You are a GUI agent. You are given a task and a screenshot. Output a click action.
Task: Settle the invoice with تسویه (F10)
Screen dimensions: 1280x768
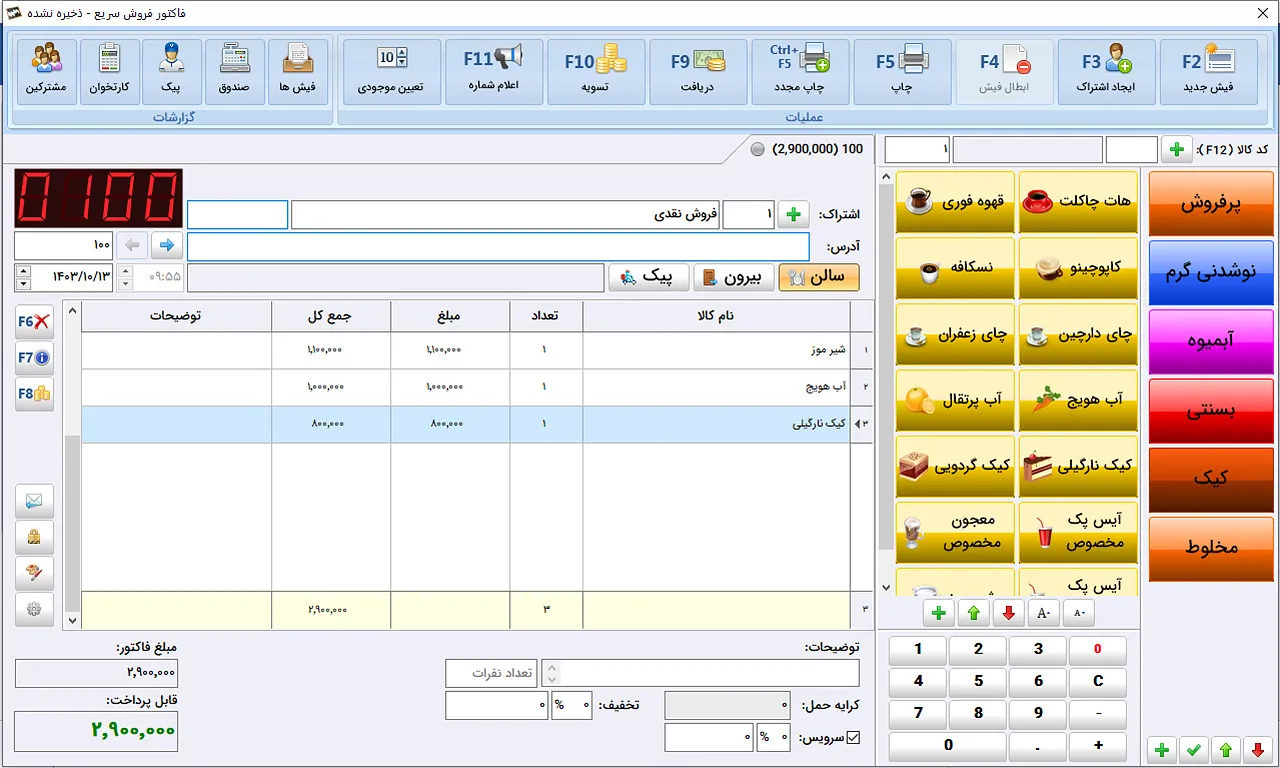click(x=596, y=72)
